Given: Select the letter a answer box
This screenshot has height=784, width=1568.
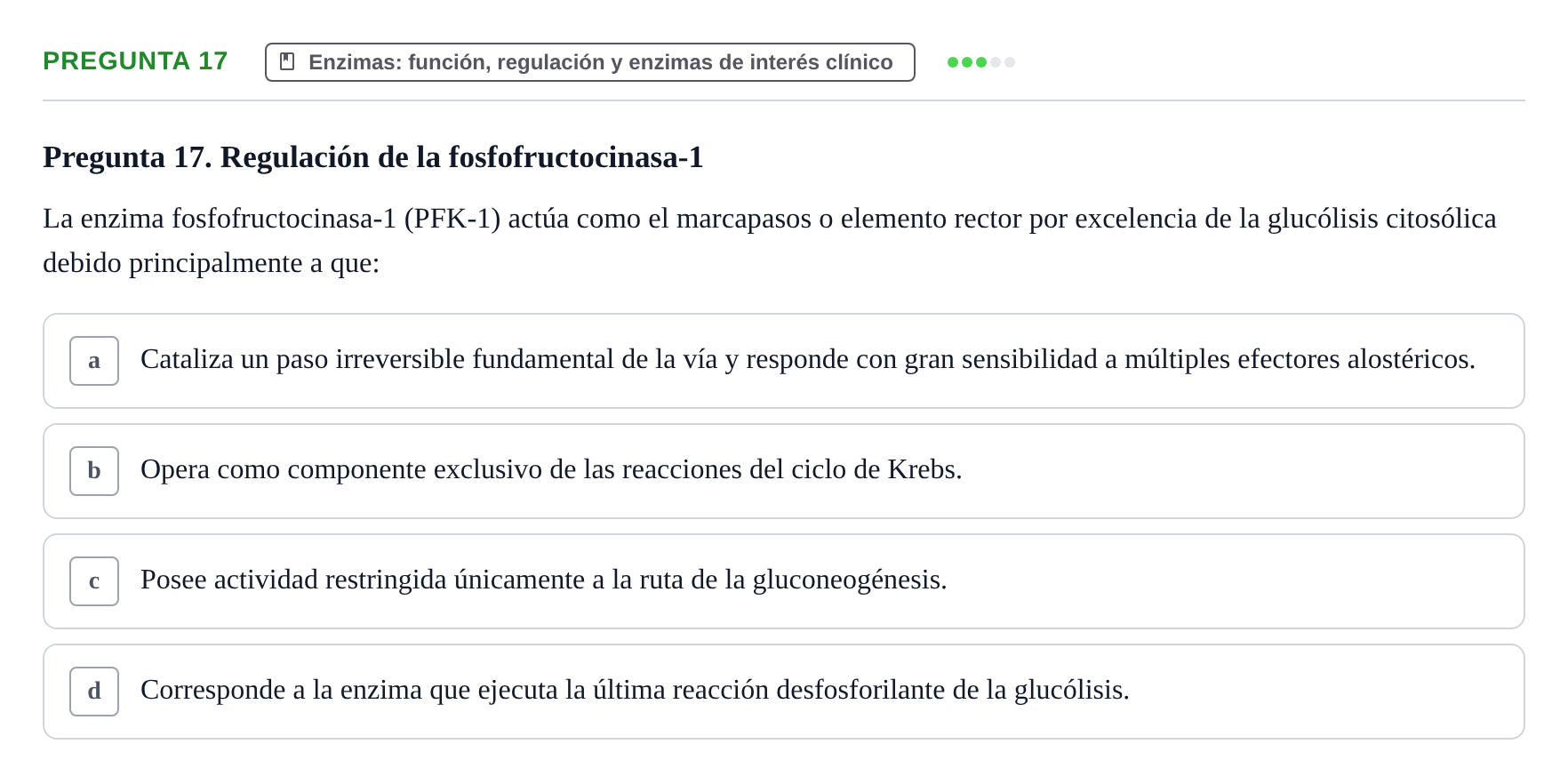Looking at the screenshot, I should click(x=94, y=361).
